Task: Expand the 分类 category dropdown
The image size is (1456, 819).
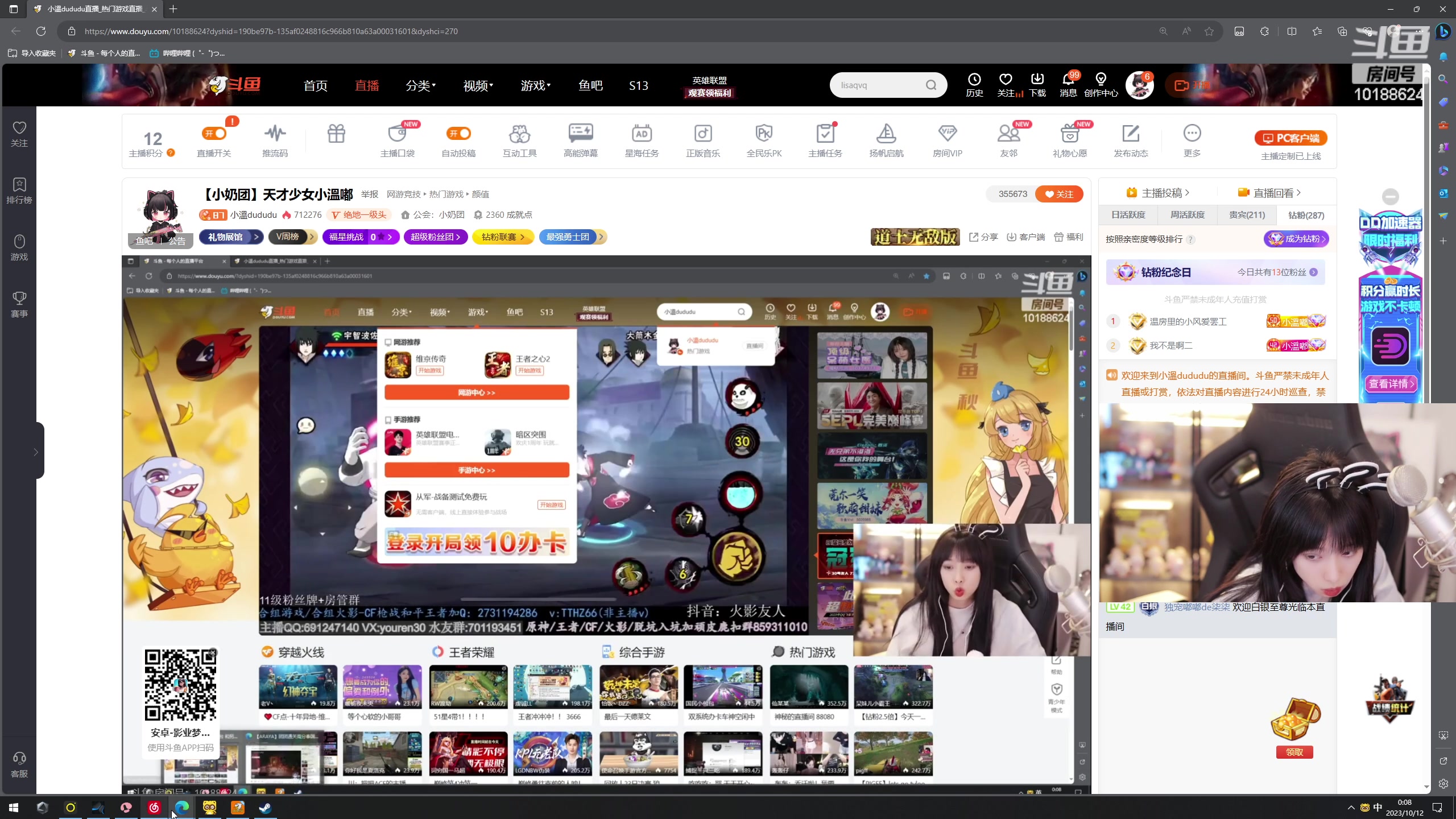Action: pyautogui.click(x=421, y=85)
